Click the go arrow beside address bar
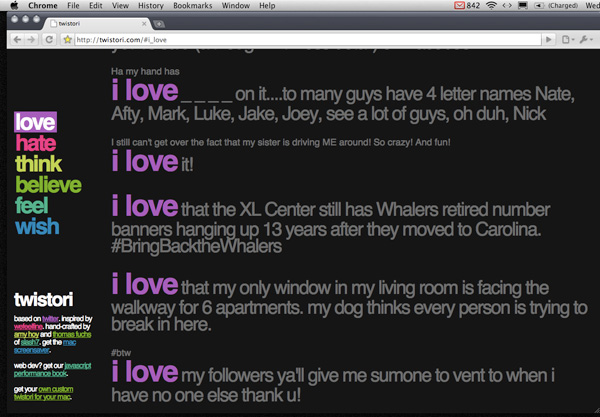This screenshot has width=600, height=417. [x=548, y=39]
